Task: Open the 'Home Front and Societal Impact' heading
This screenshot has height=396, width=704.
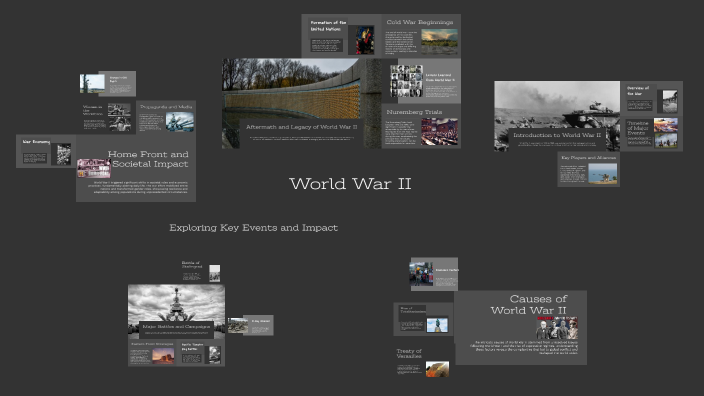Action: point(148,159)
